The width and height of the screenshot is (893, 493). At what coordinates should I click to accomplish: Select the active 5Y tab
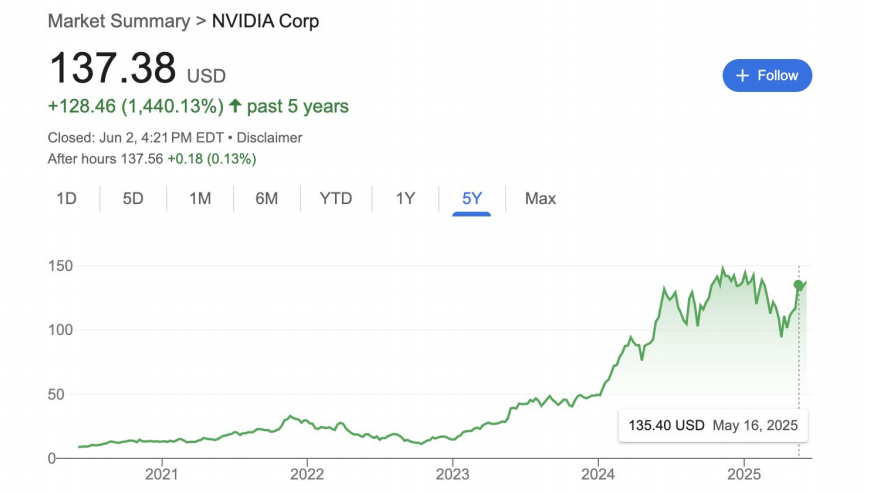click(x=472, y=199)
